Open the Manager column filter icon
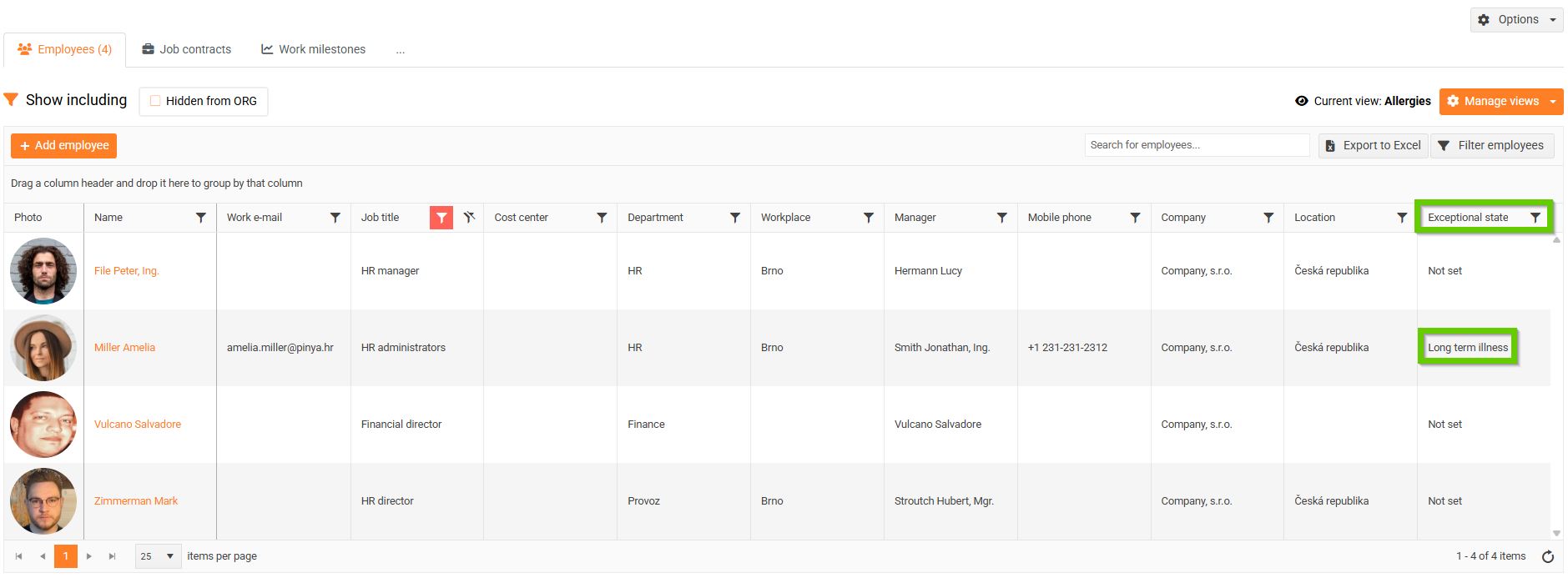 pyautogui.click(x=1002, y=218)
